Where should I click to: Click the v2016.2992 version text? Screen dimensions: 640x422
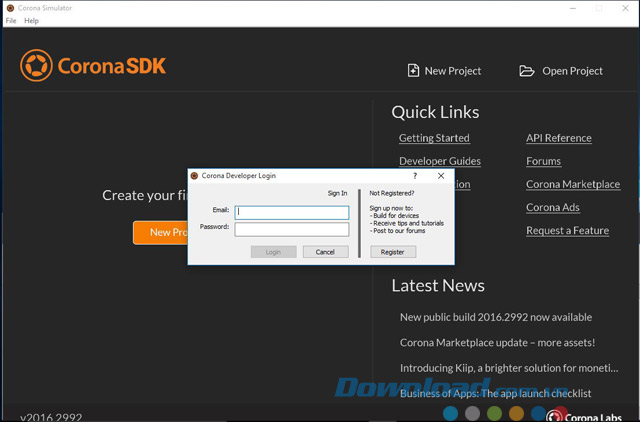51,417
